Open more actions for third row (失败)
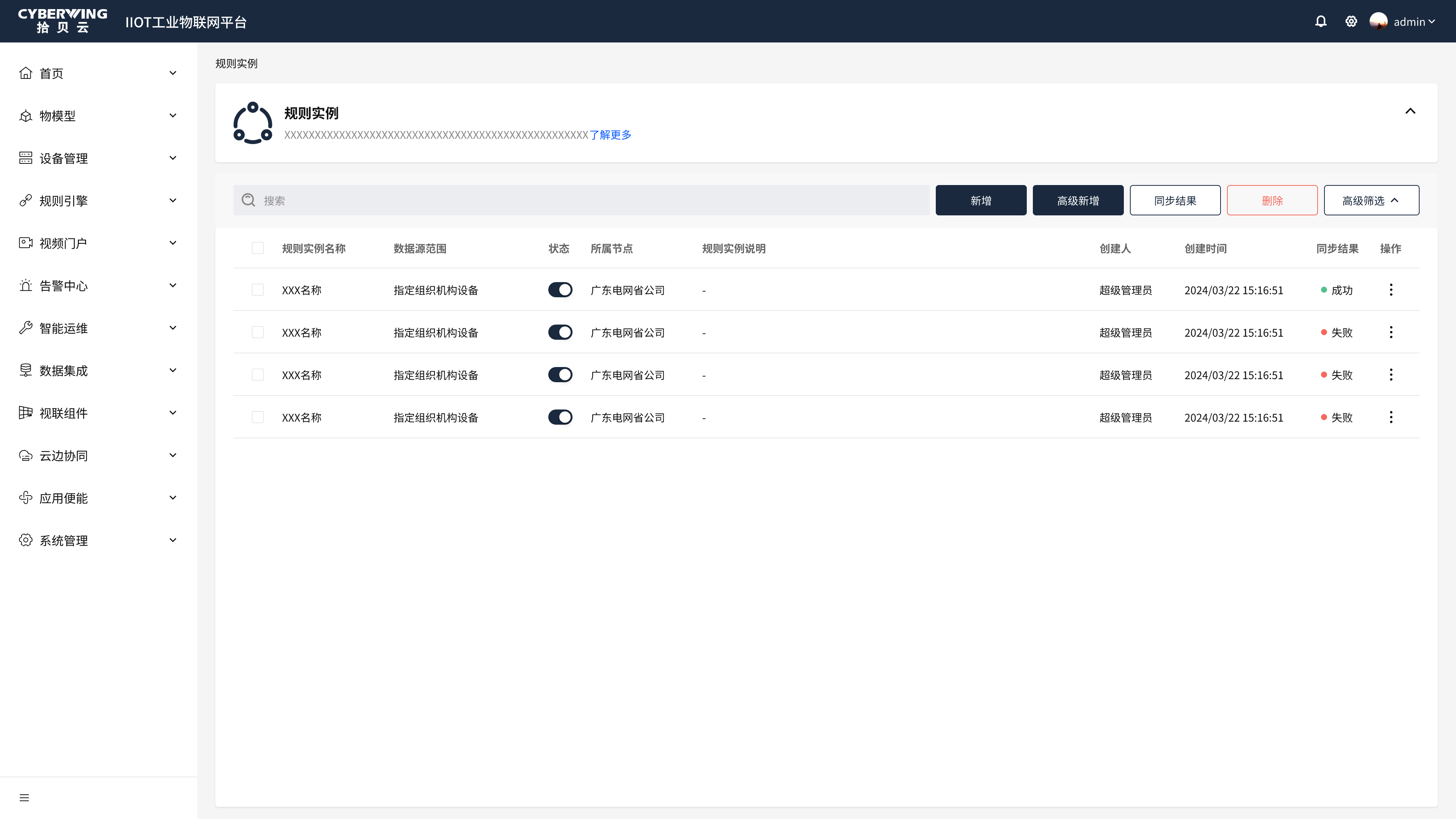 click(1391, 375)
